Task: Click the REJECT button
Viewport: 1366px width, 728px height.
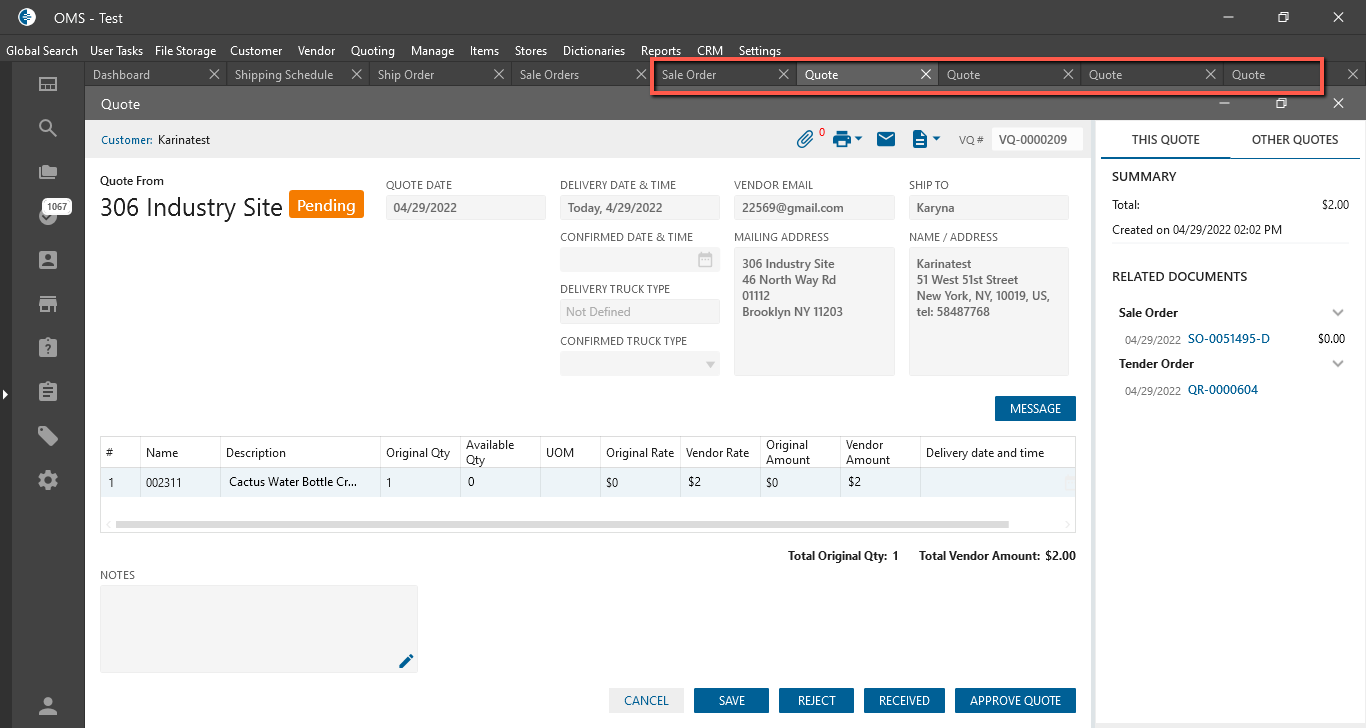Action: [x=817, y=700]
